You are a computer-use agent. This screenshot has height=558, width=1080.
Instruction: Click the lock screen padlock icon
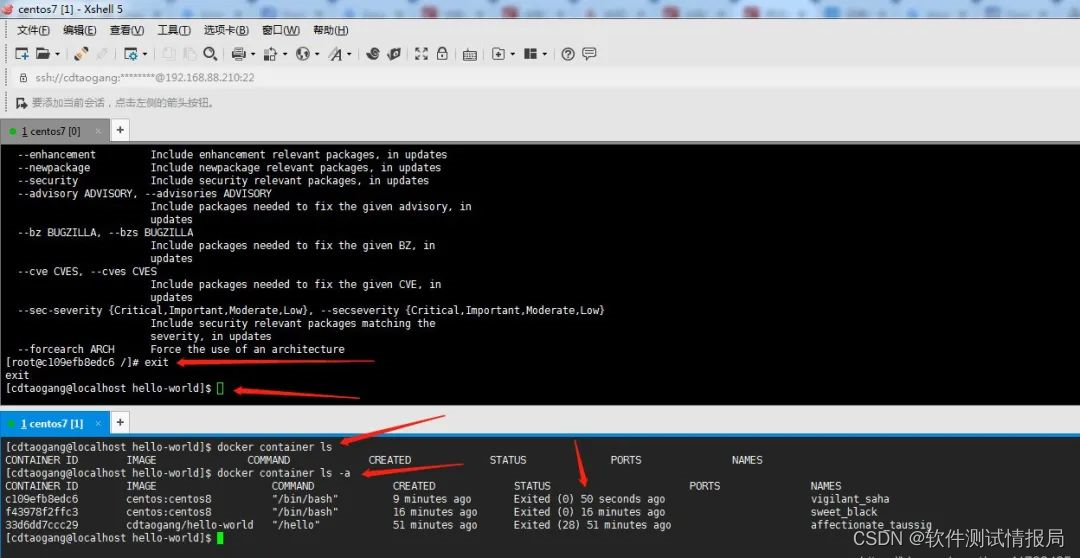point(442,54)
